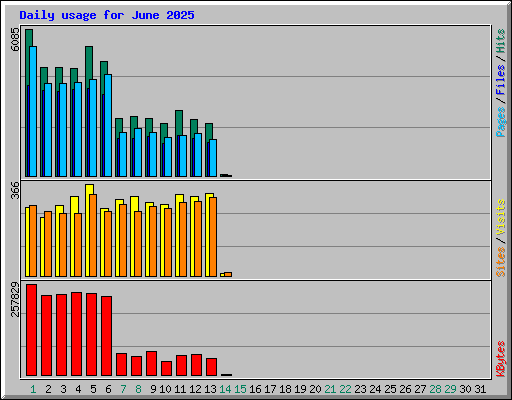Select the cyan Pages bar for day 1

tap(33, 111)
